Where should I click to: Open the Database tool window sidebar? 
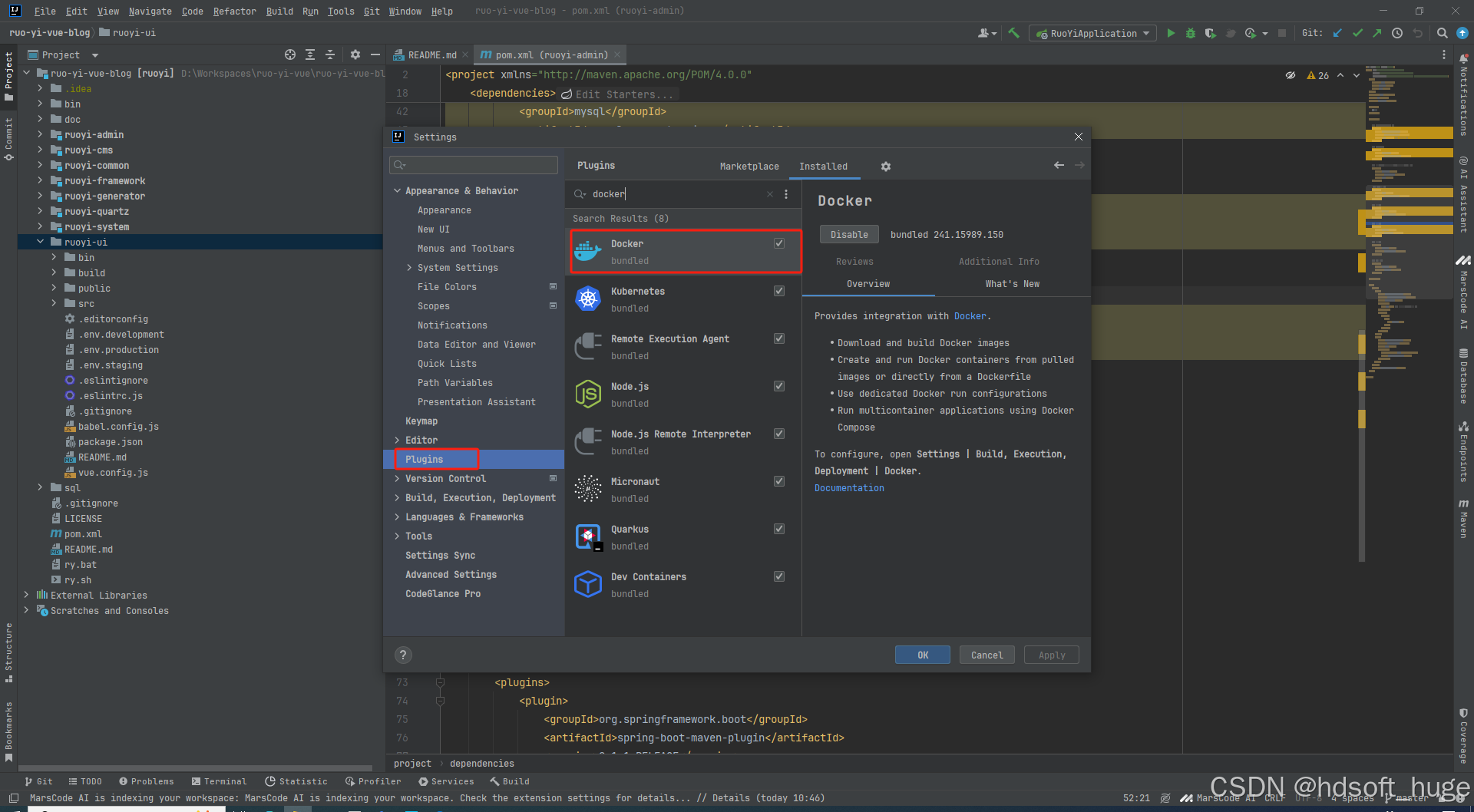click(x=1463, y=376)
